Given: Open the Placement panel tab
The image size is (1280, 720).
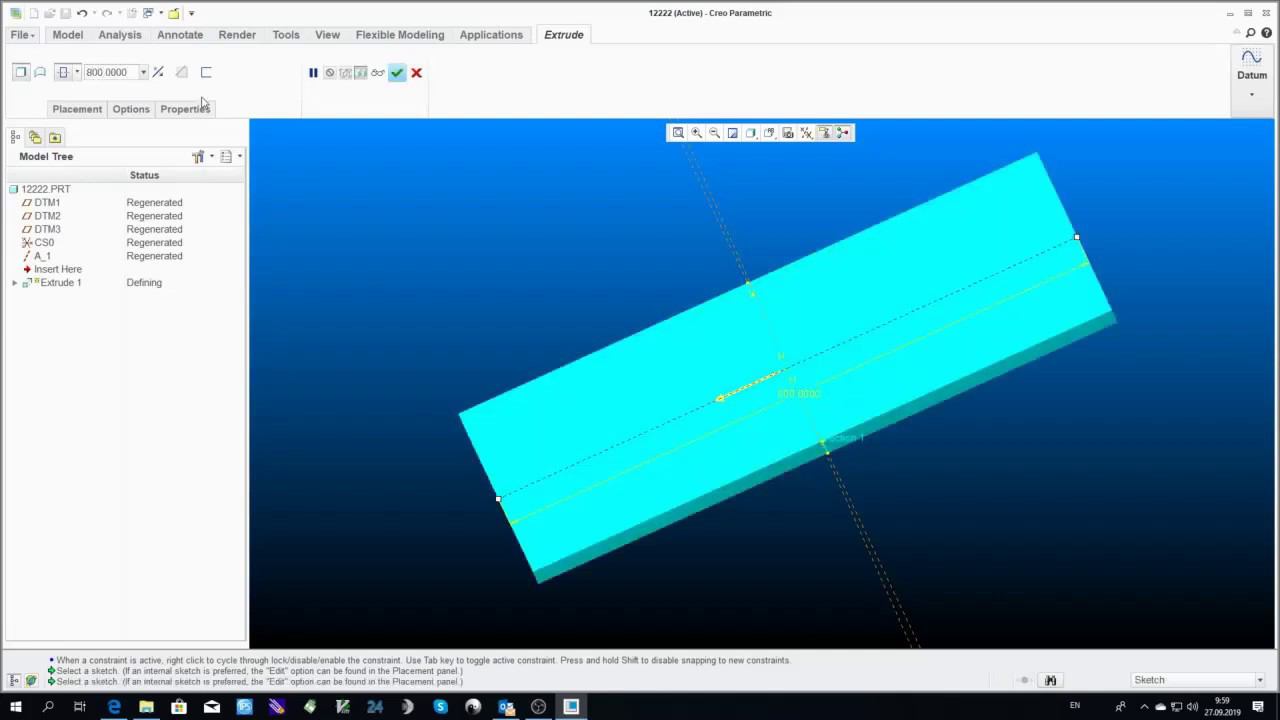Looking at the screenshot, I should 77,109.
